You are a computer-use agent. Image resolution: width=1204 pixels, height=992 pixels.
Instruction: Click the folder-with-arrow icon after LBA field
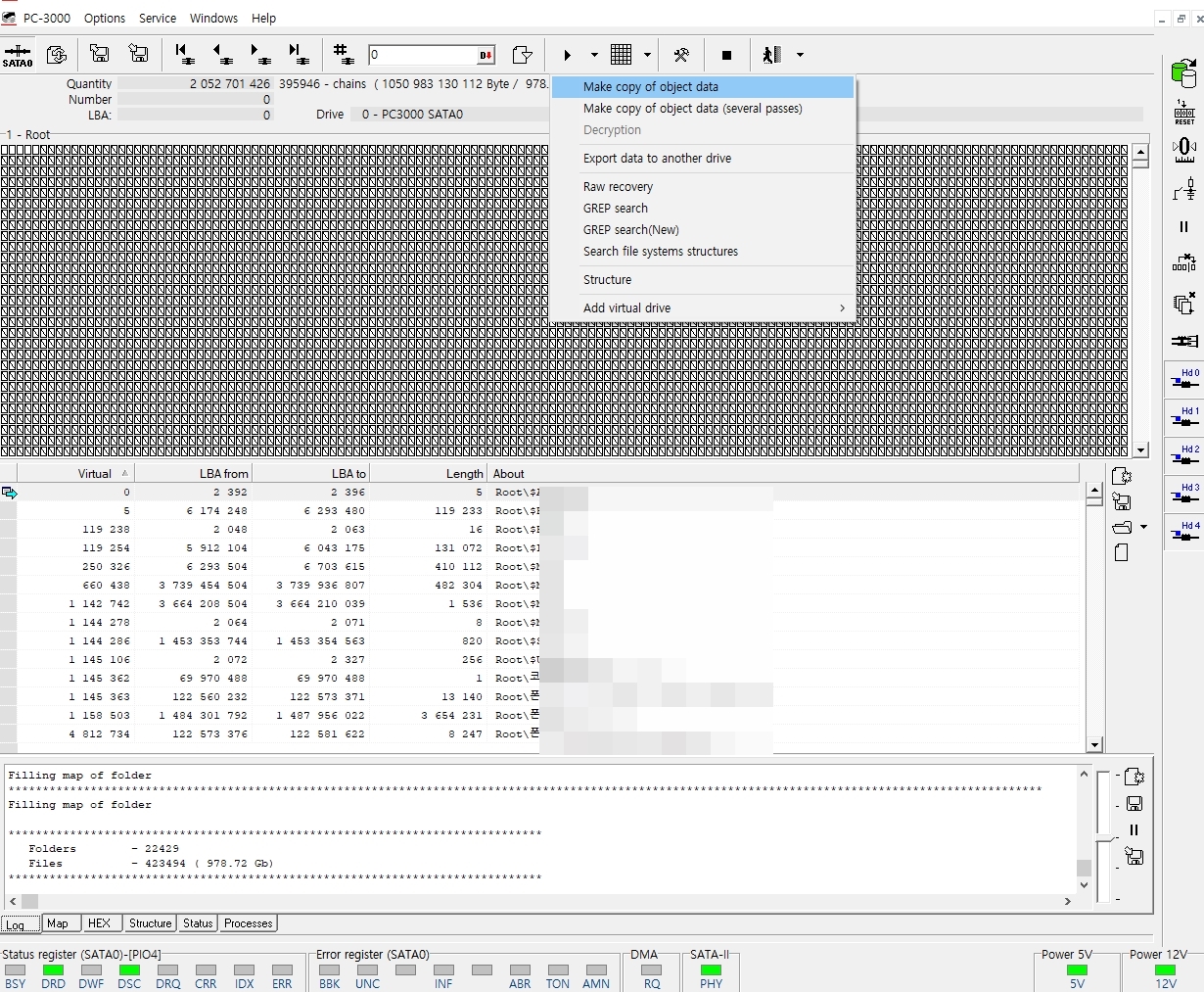(x=523, y=55)
